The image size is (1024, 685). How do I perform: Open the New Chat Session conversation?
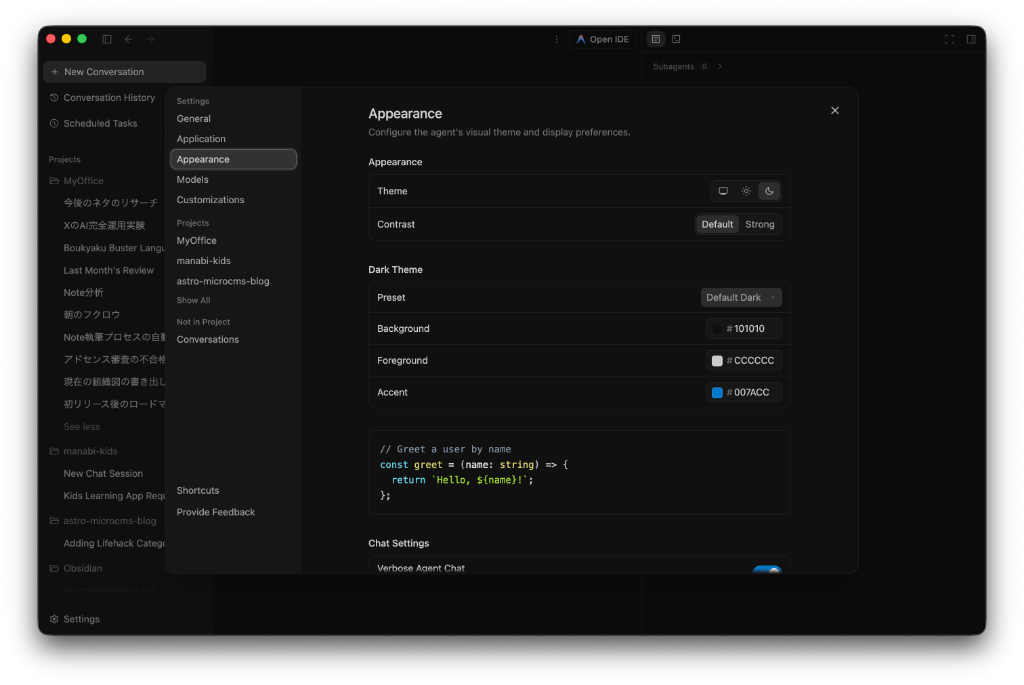[x=103, y=473]
